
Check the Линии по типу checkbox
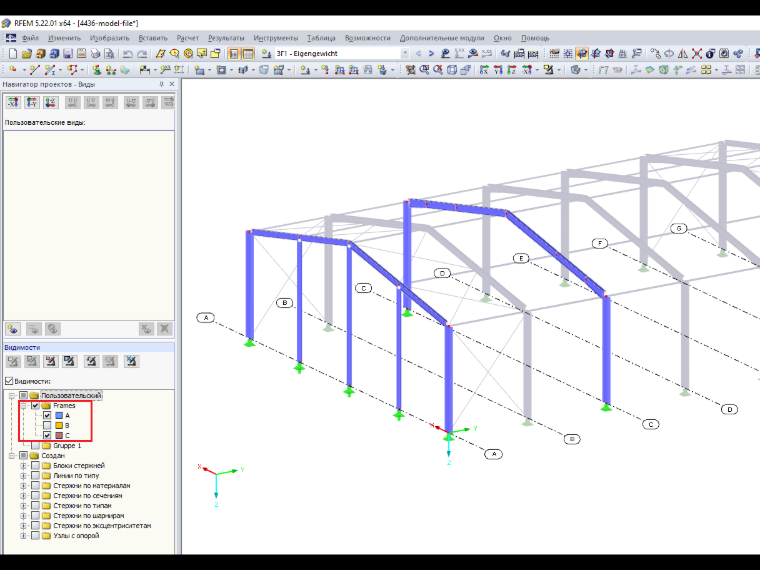[35, 475]
